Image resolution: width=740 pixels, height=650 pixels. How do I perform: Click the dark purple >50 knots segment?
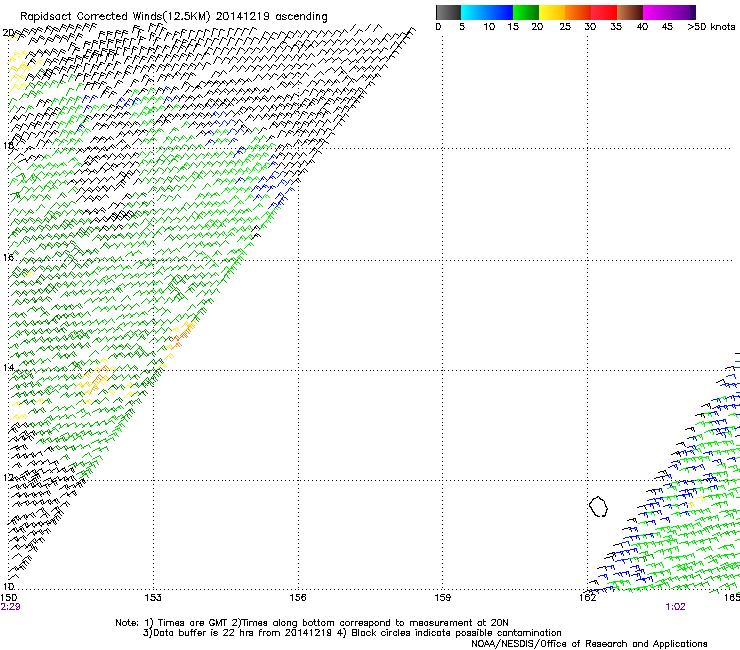(x=693, y=12)
